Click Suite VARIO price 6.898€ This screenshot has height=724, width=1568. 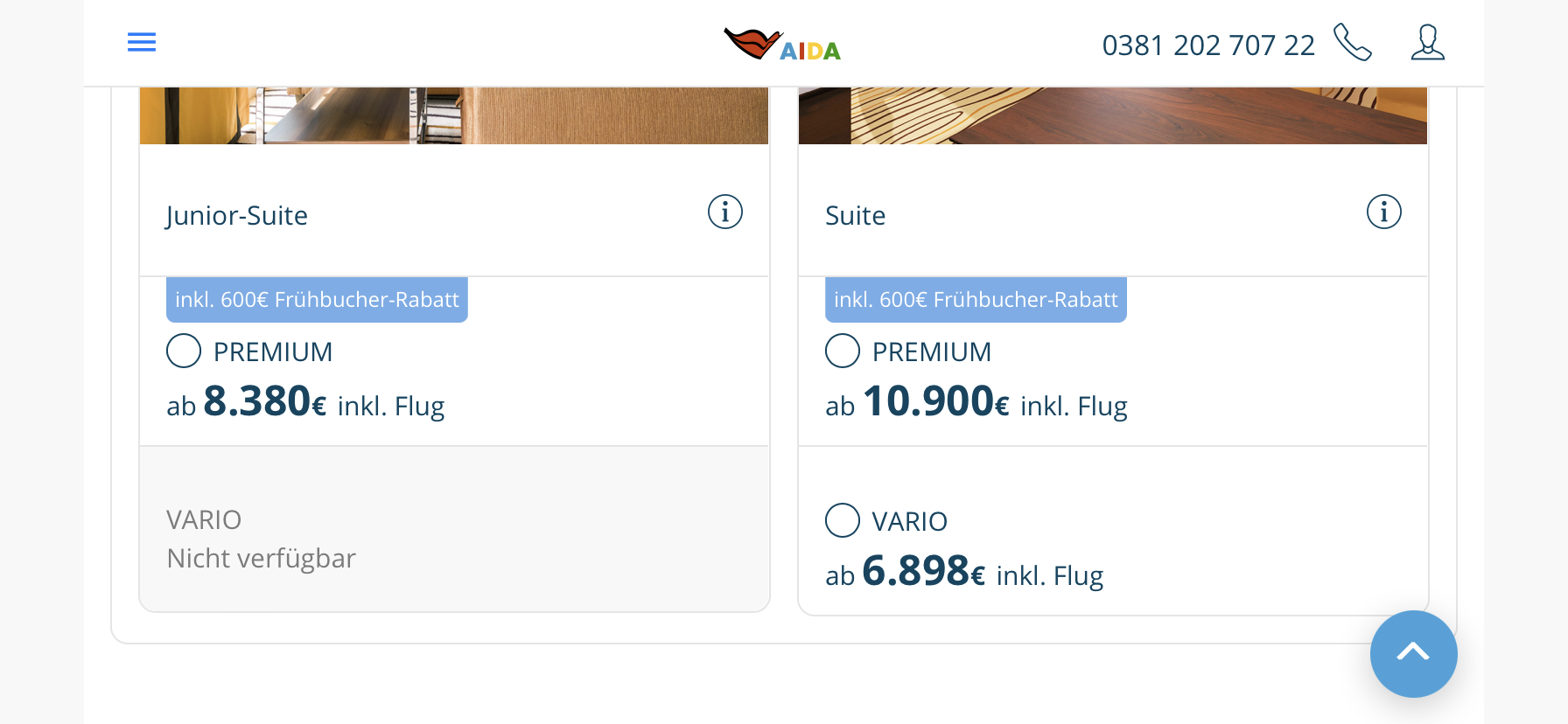[x=924, y=572]
